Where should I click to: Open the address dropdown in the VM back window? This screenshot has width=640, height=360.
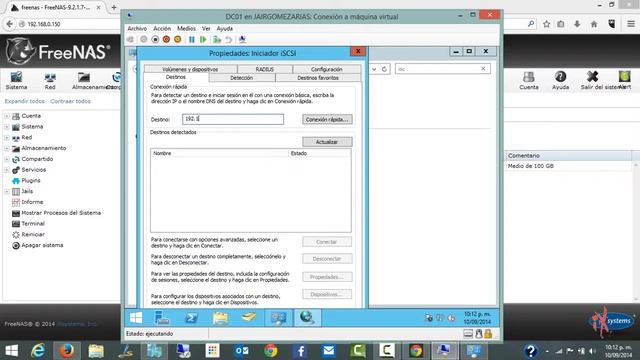[374, 69]
